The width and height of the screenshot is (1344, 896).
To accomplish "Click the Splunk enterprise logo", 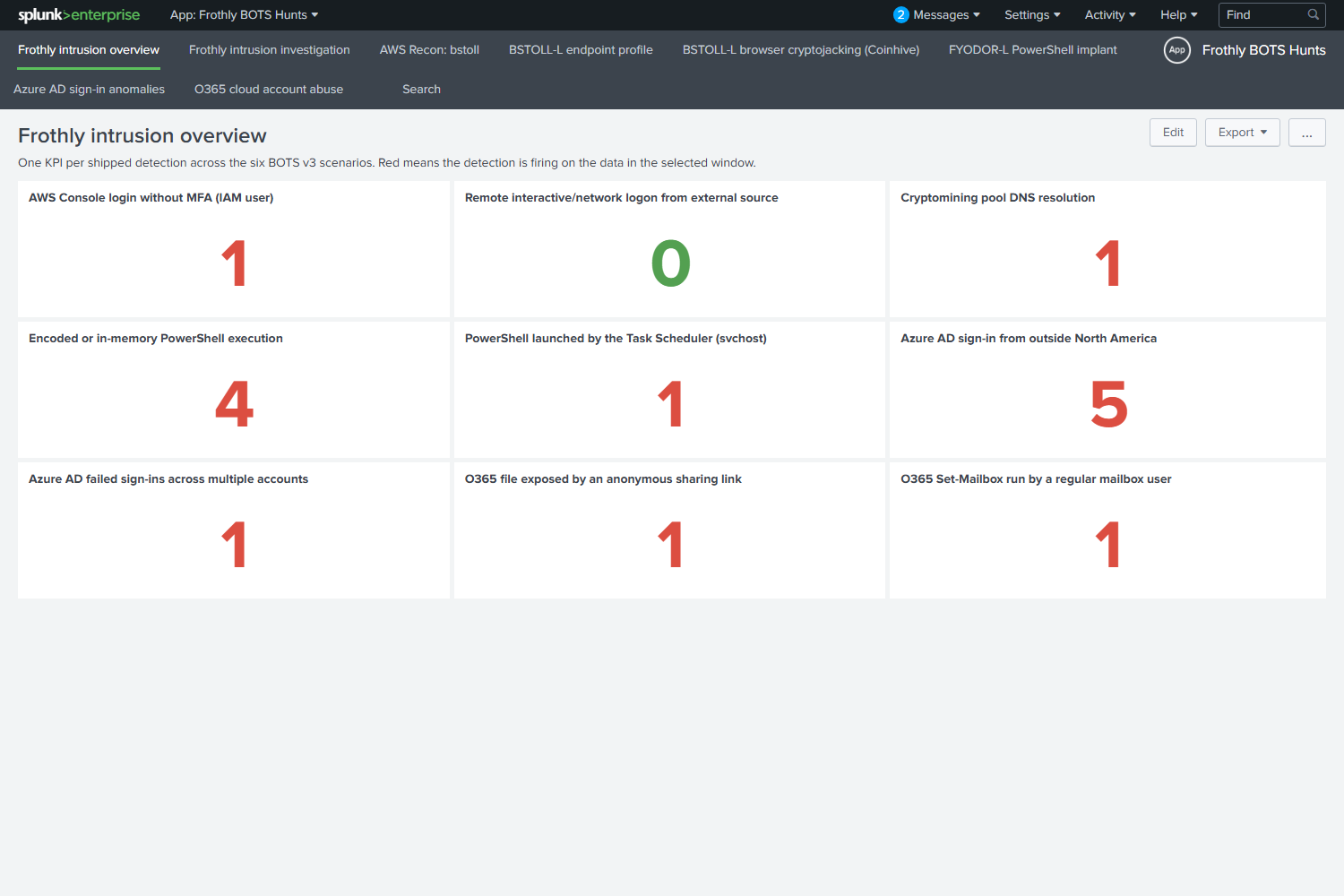I will click(x=79, y=15).
